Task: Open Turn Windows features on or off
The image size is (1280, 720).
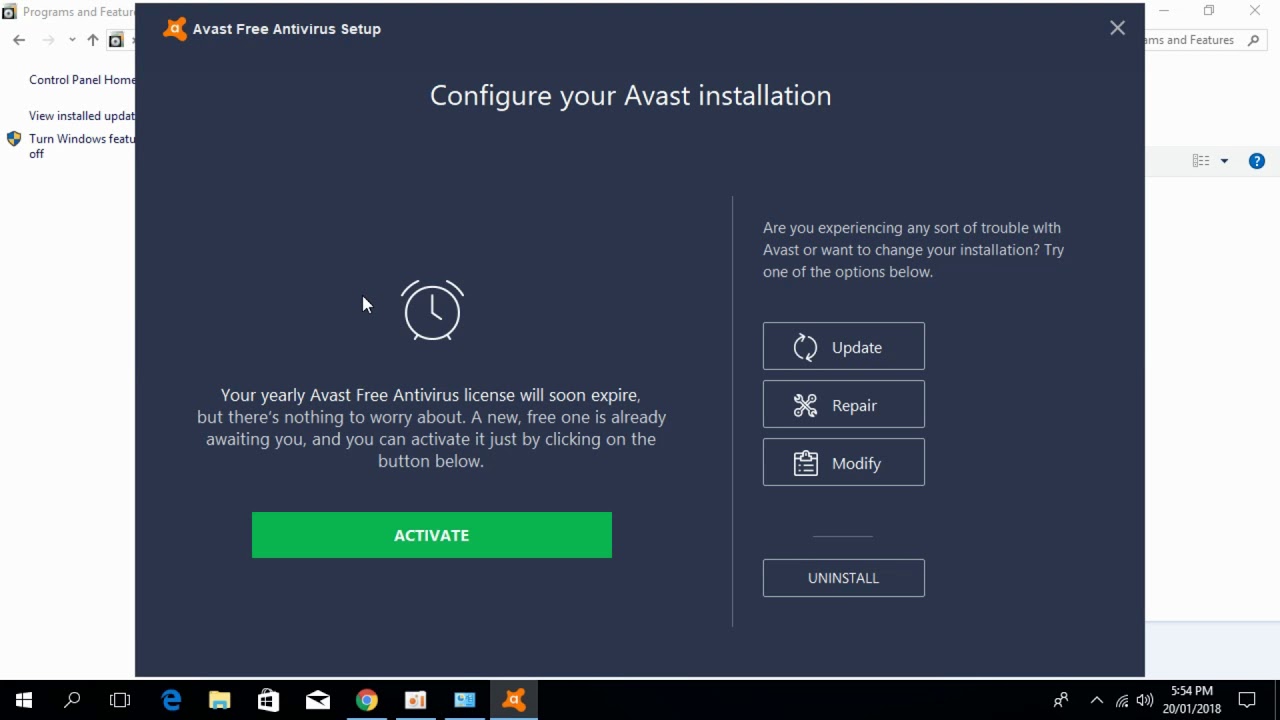Action: pos(81,146)
